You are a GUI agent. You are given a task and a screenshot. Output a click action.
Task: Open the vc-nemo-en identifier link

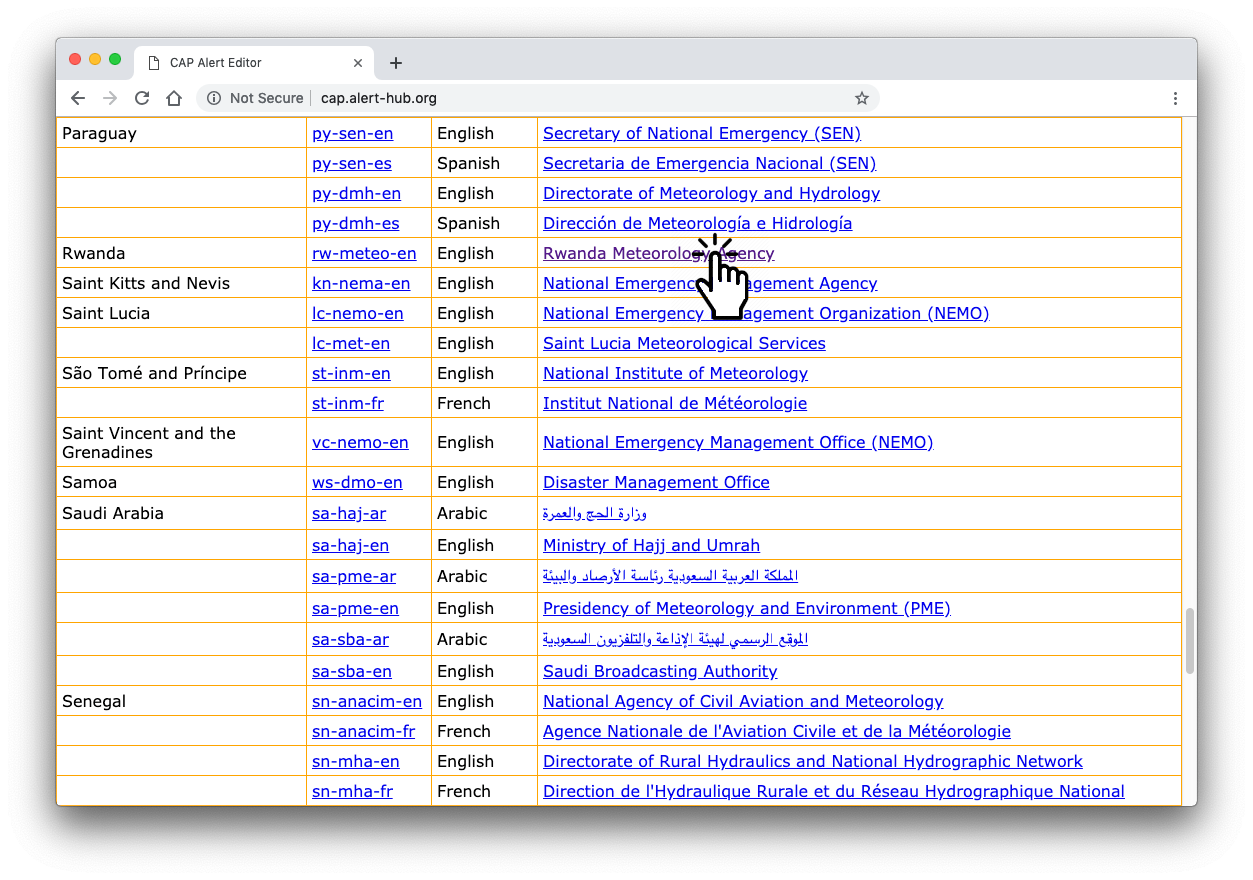360,442
